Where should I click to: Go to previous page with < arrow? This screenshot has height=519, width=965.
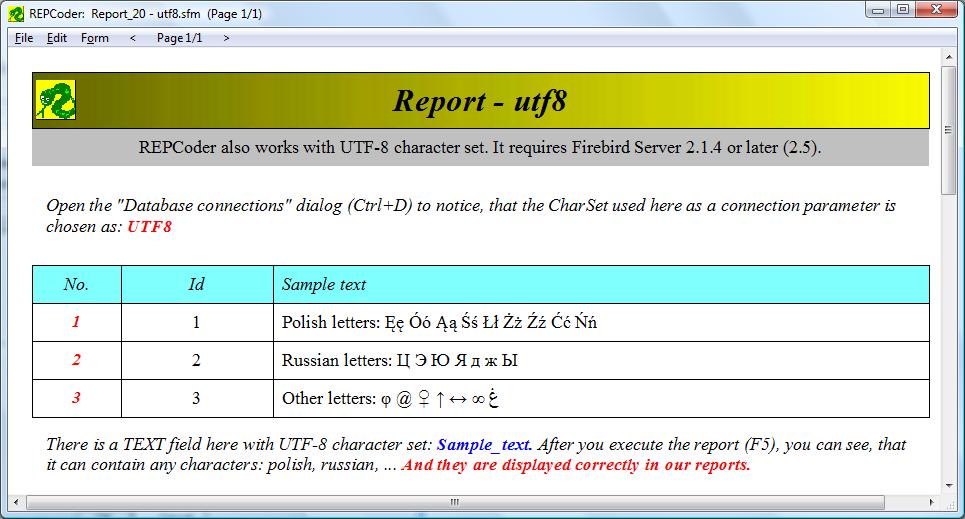(132, 38)
